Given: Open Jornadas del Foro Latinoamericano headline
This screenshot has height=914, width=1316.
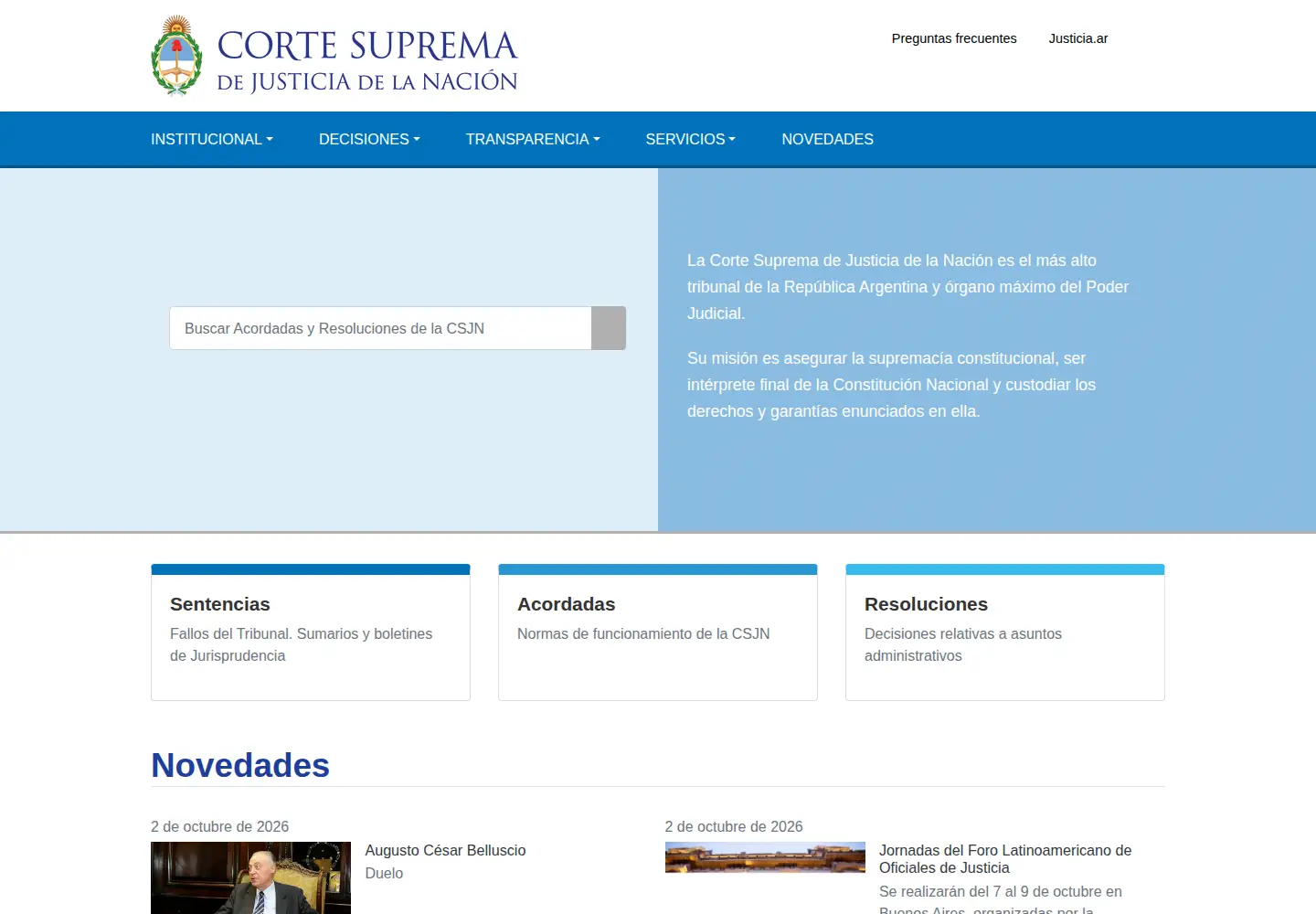Looking at the screenshot, I should pos(1005,859).
